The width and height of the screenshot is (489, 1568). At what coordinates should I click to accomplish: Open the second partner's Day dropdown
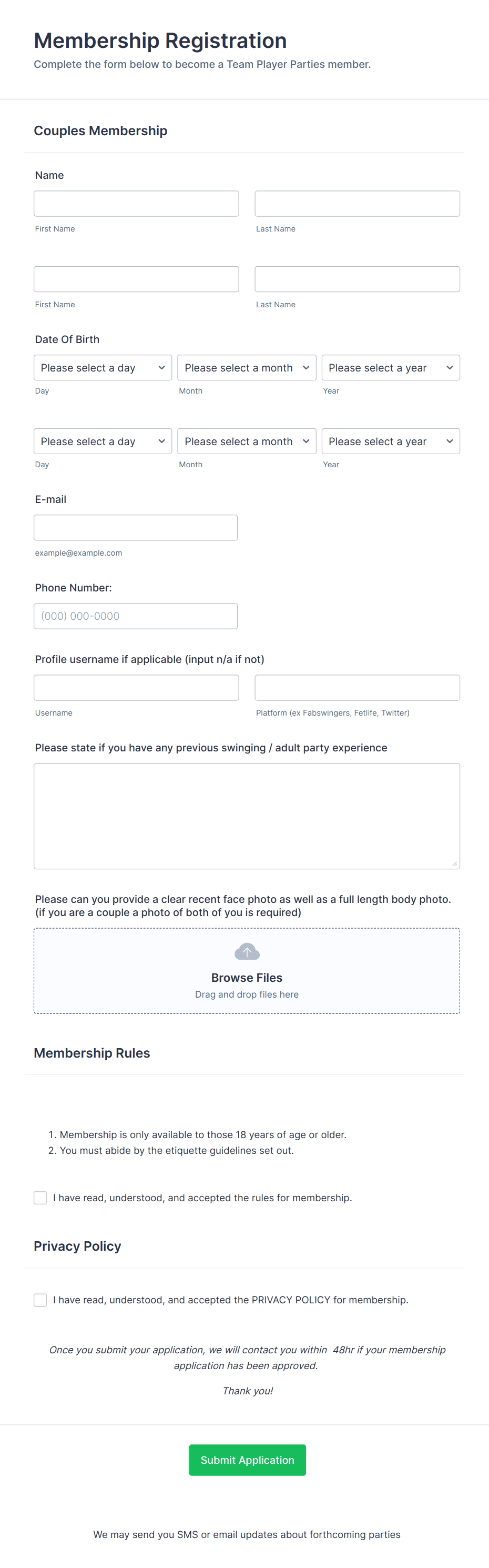[x=102, y=441]
